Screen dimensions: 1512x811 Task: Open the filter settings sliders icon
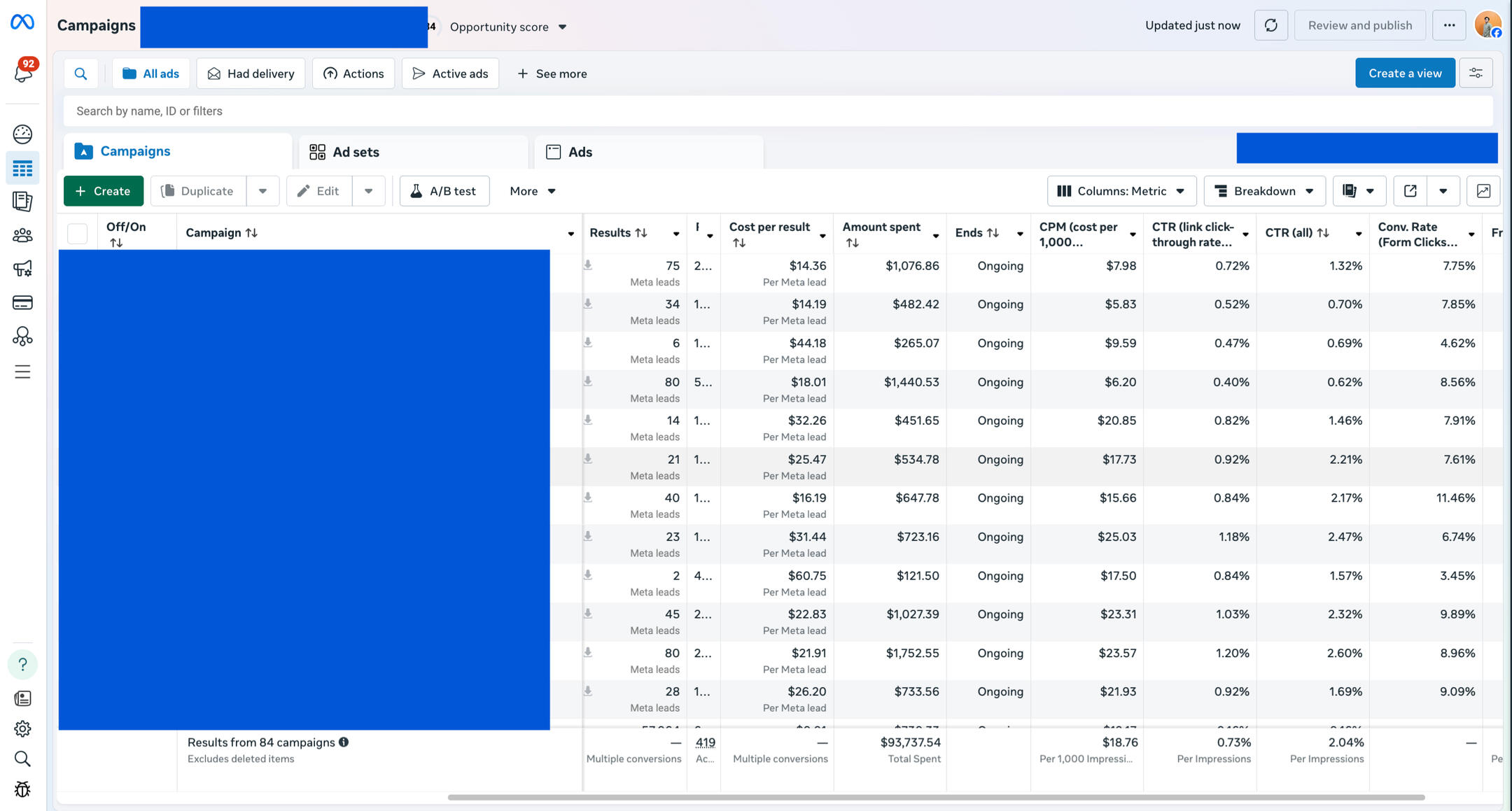click(1476, 73)
